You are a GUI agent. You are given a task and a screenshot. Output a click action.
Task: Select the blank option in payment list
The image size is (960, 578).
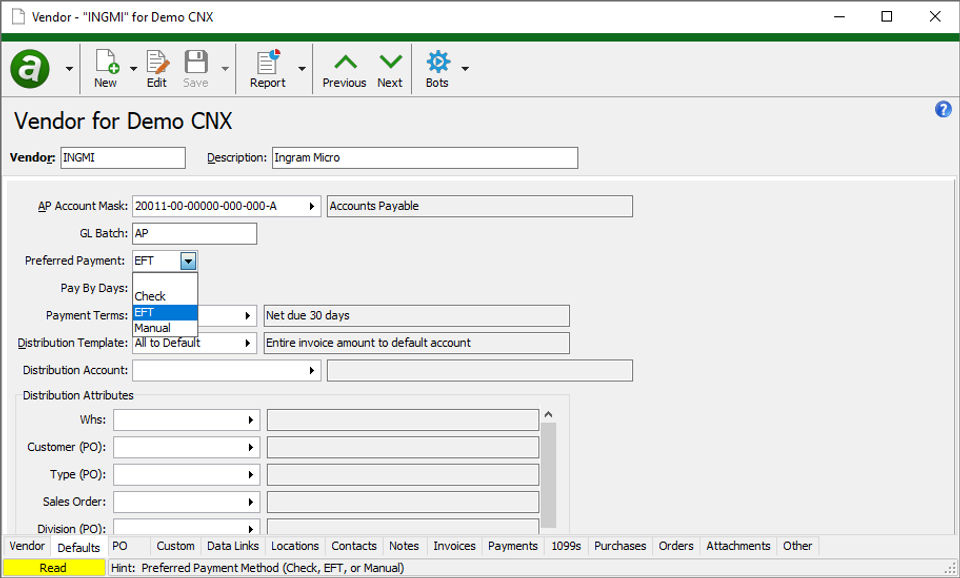[165, 281]
